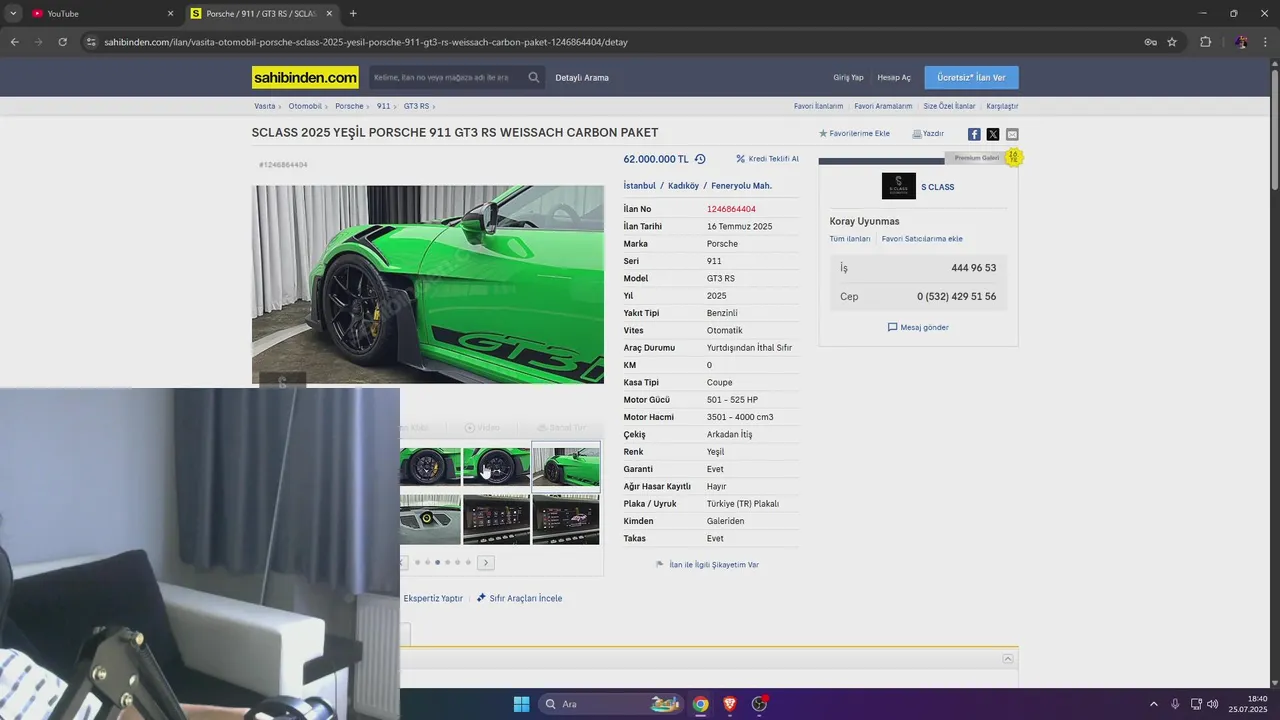Click microphone icon in system tray
1280x720 pixels.
click(1175, 704)
